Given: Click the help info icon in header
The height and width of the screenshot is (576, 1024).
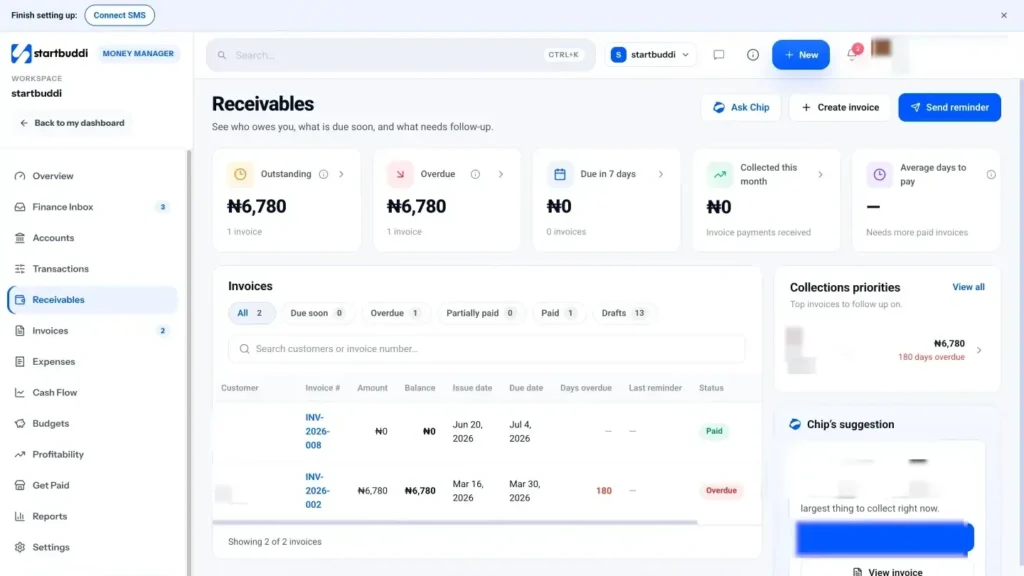Looking at the screenshot, I should point(753,55).
